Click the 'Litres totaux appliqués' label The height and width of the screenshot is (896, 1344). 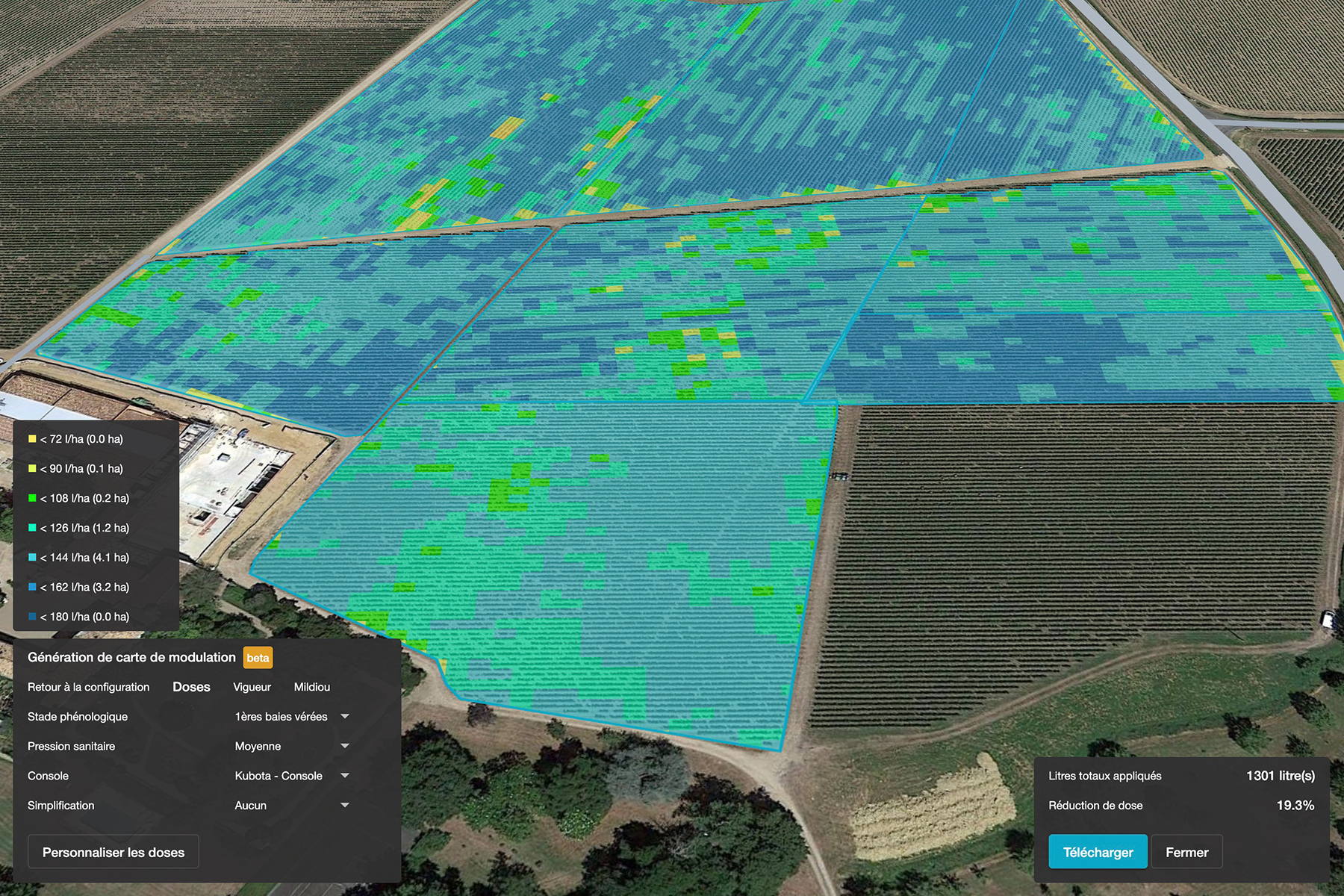1105,776
